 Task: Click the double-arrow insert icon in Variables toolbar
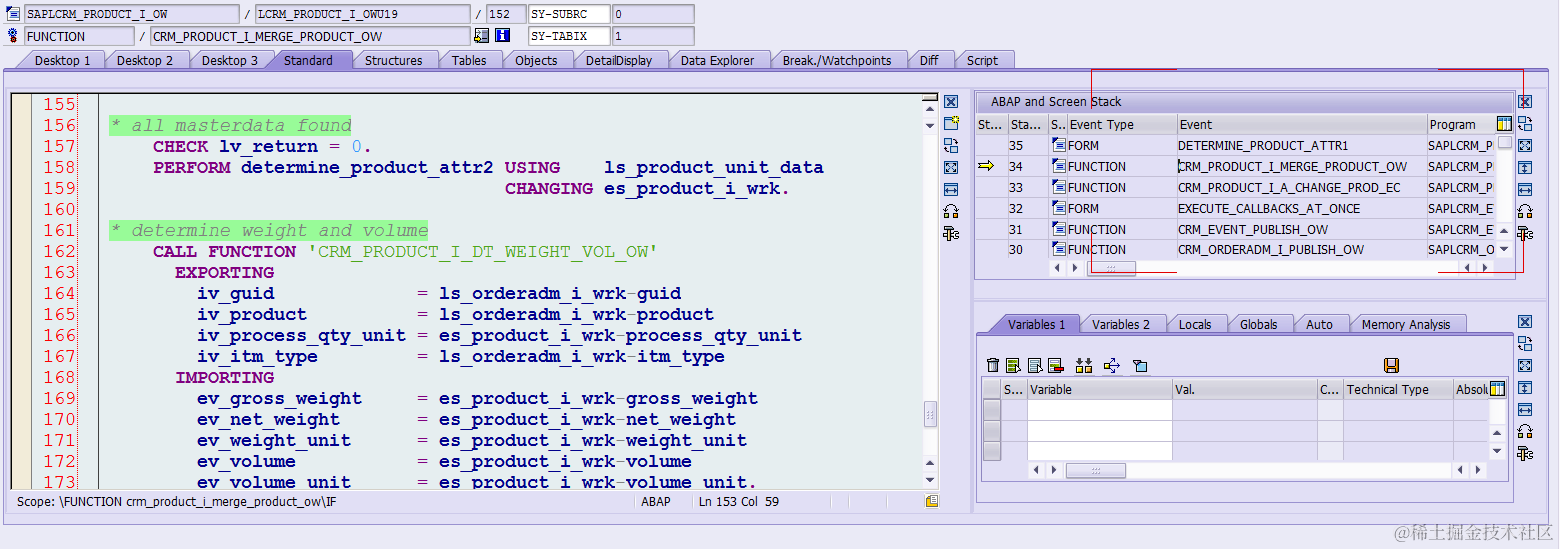click(x=1084, y=366)
